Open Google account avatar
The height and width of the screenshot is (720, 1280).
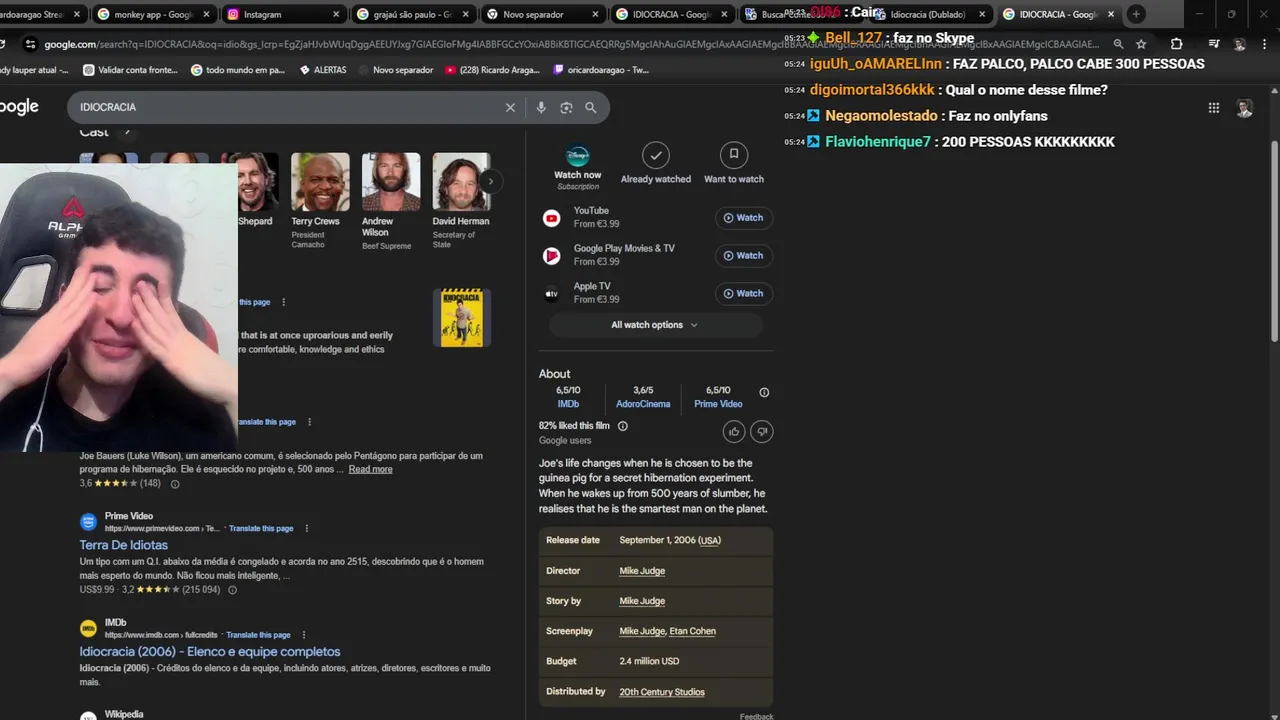click(x=1244, y=108)
